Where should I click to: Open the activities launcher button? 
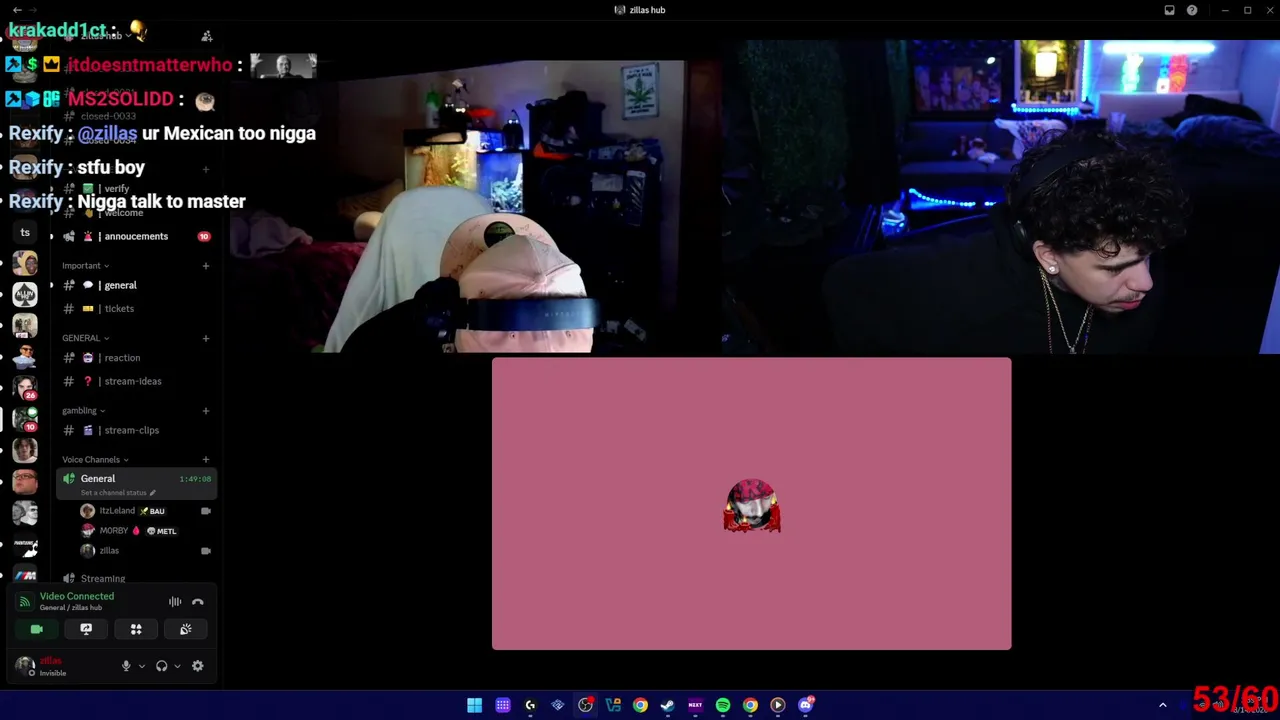(x=136, y=629)
